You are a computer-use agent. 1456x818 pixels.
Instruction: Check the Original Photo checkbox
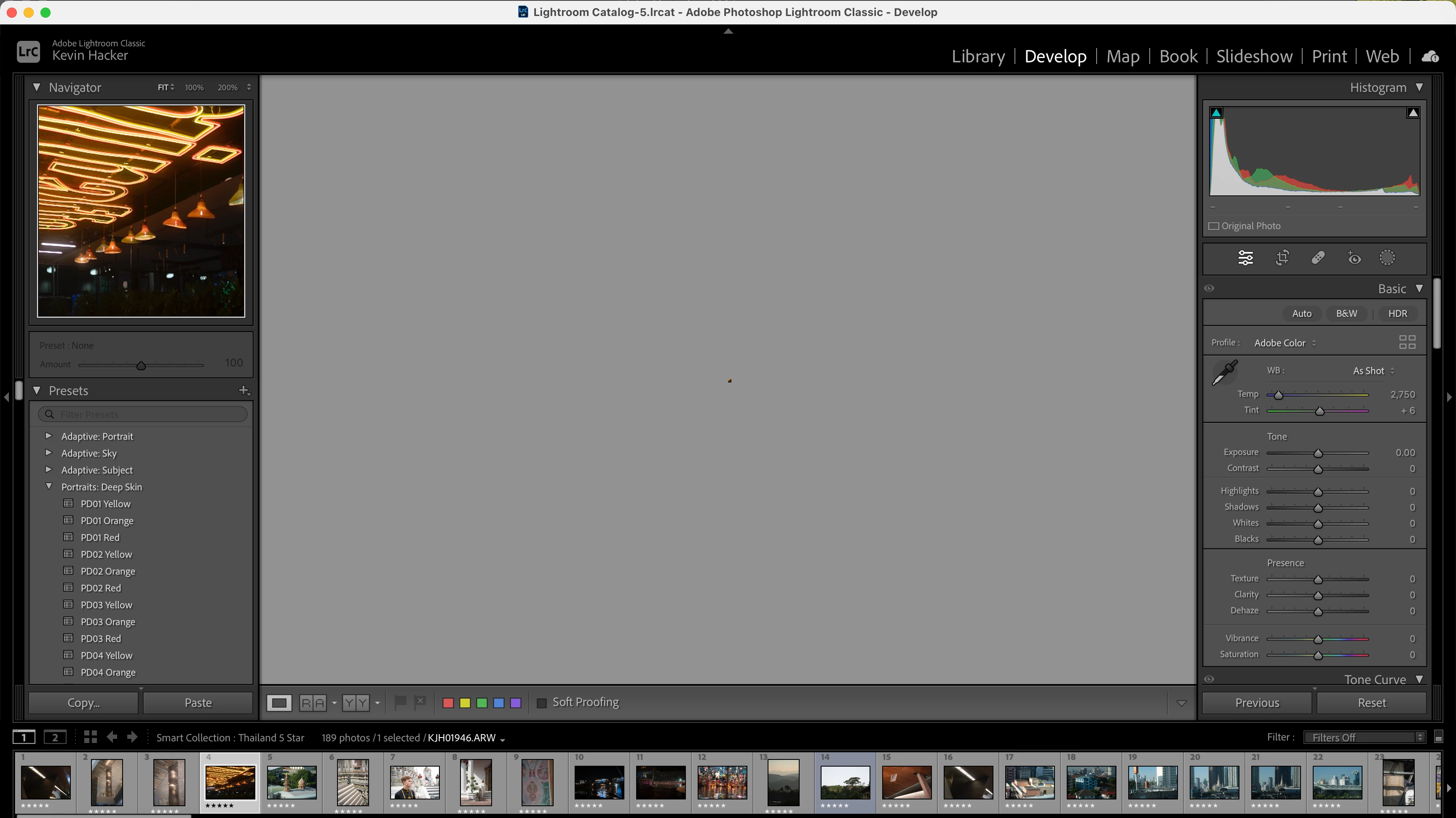pyautogui.click(x=1213, y=226)
